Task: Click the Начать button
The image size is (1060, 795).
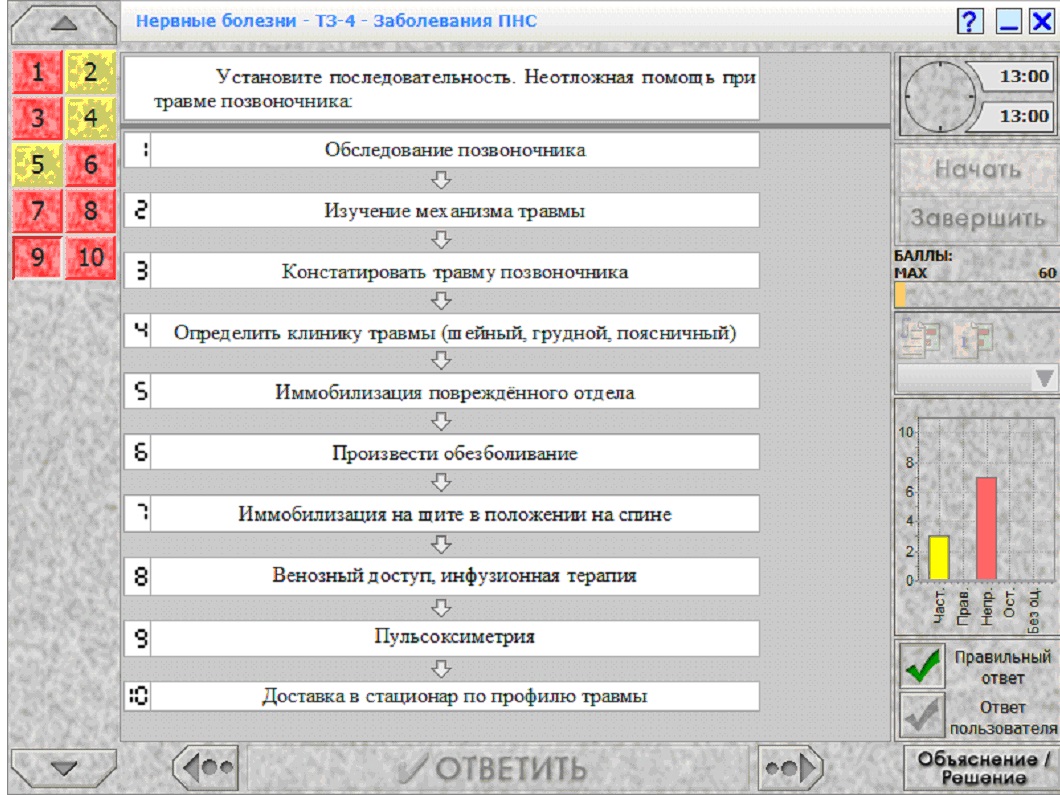Action: point(978,169)
